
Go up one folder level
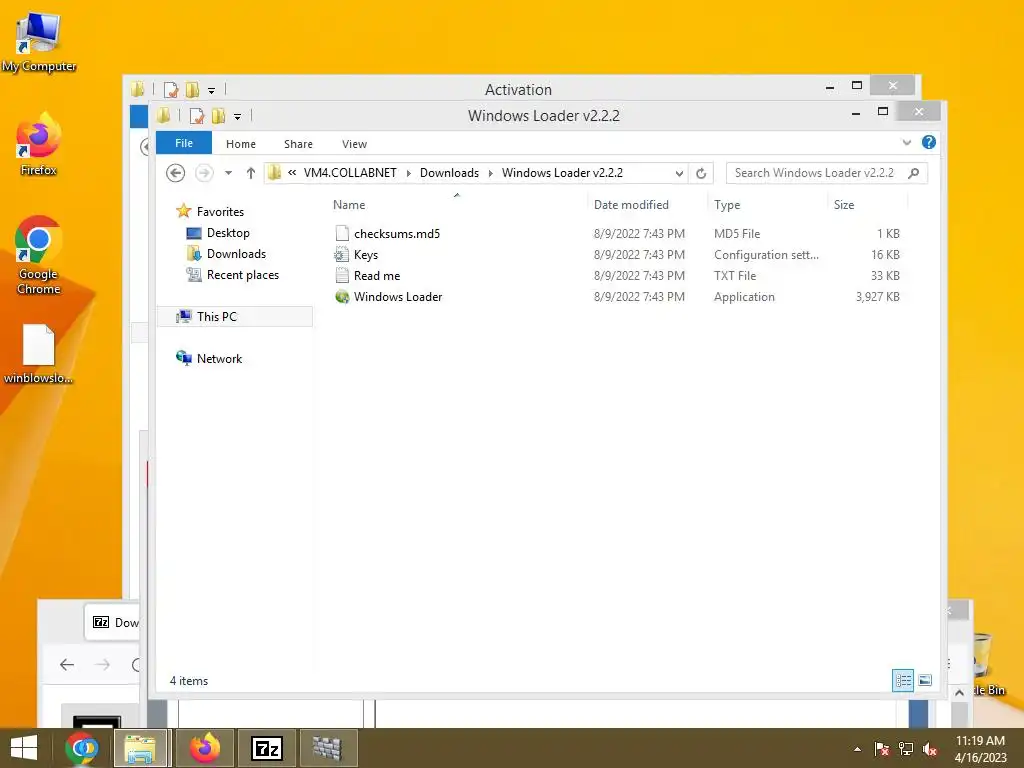click(x=251, y=173)
